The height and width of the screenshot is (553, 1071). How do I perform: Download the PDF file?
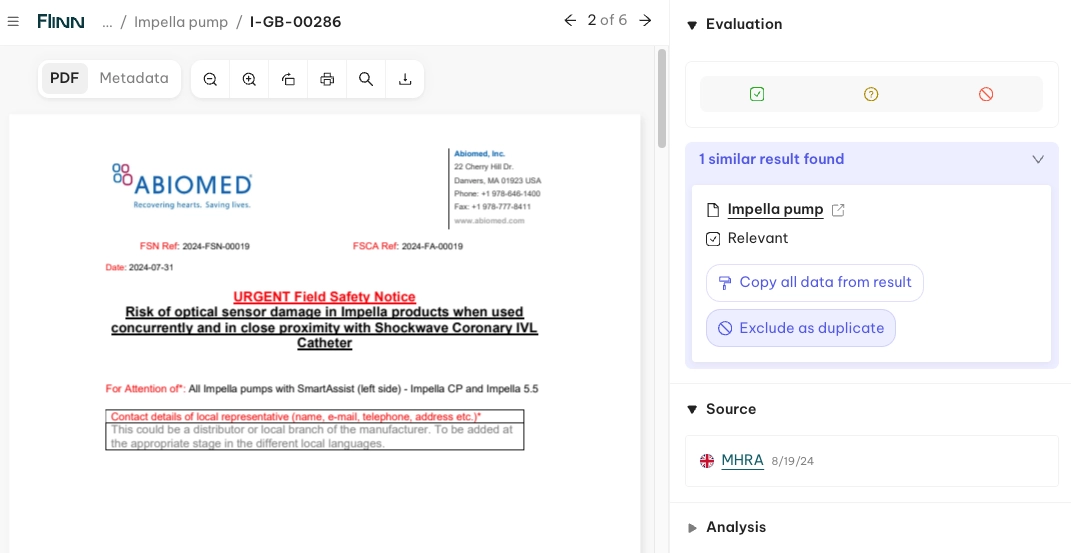pos(405,79)
